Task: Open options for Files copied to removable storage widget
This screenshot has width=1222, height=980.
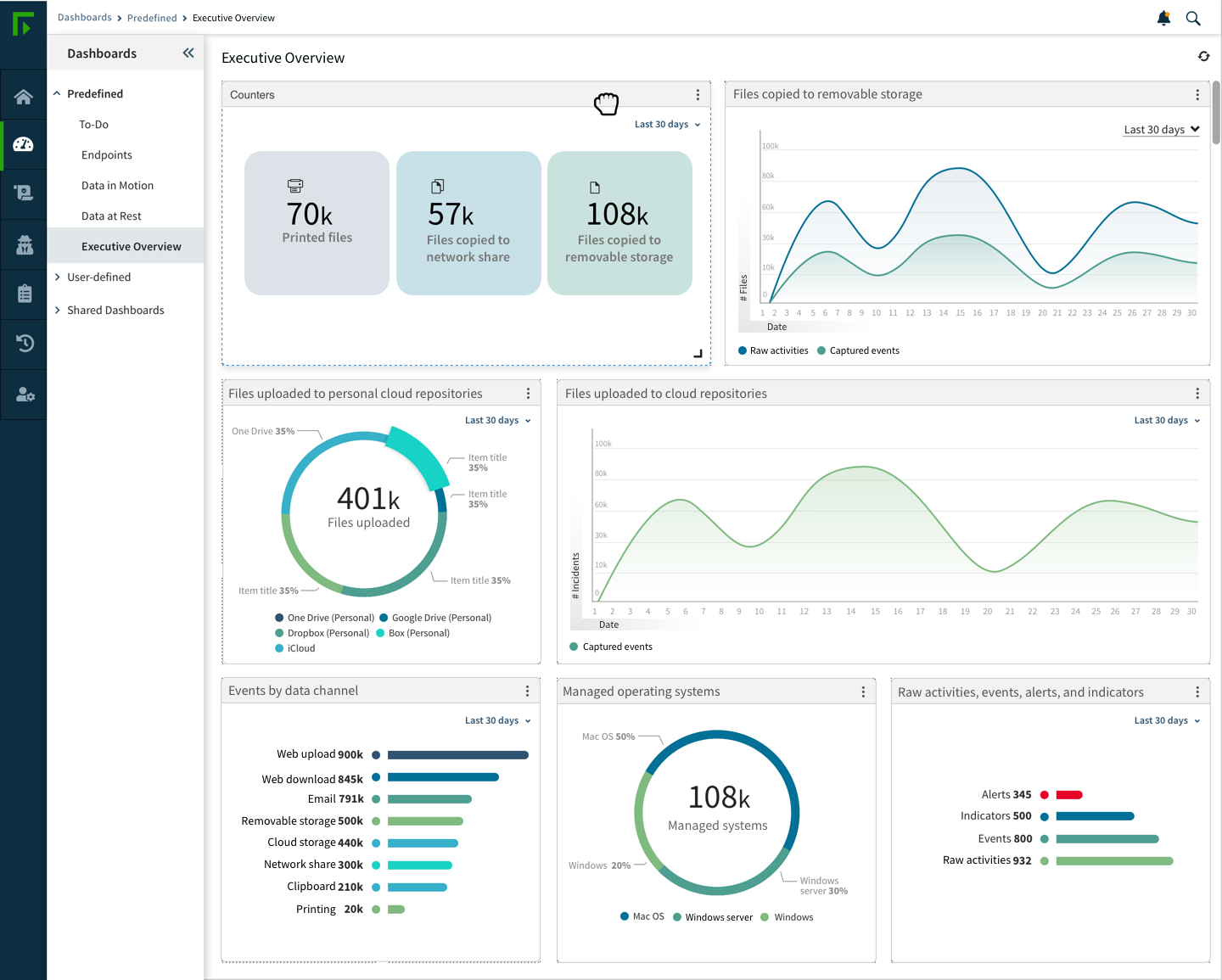Action: pyautogui.click(x=1197, y=95)
